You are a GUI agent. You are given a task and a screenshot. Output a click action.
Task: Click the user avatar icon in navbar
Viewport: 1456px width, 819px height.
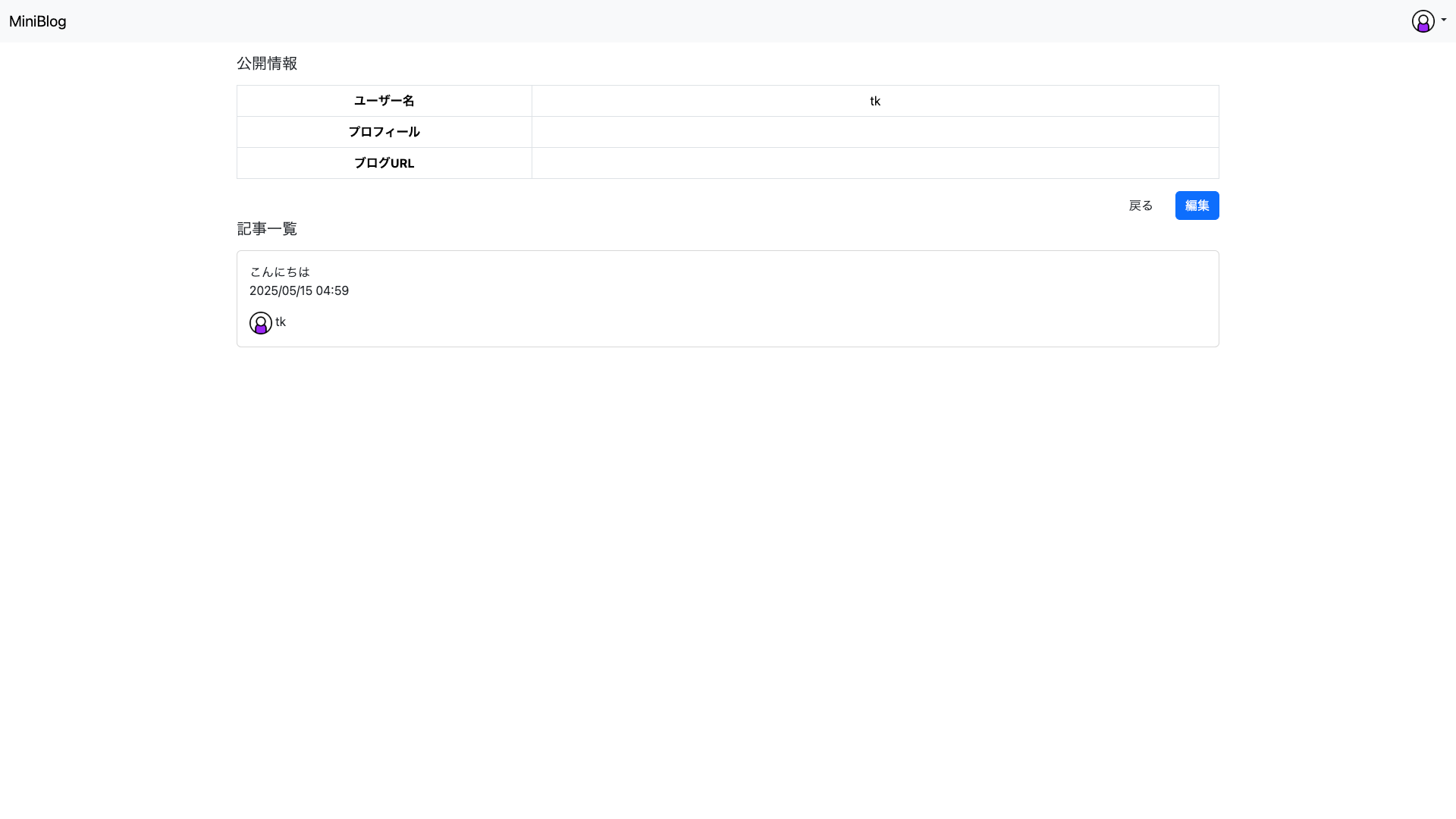click(1423, 21)
